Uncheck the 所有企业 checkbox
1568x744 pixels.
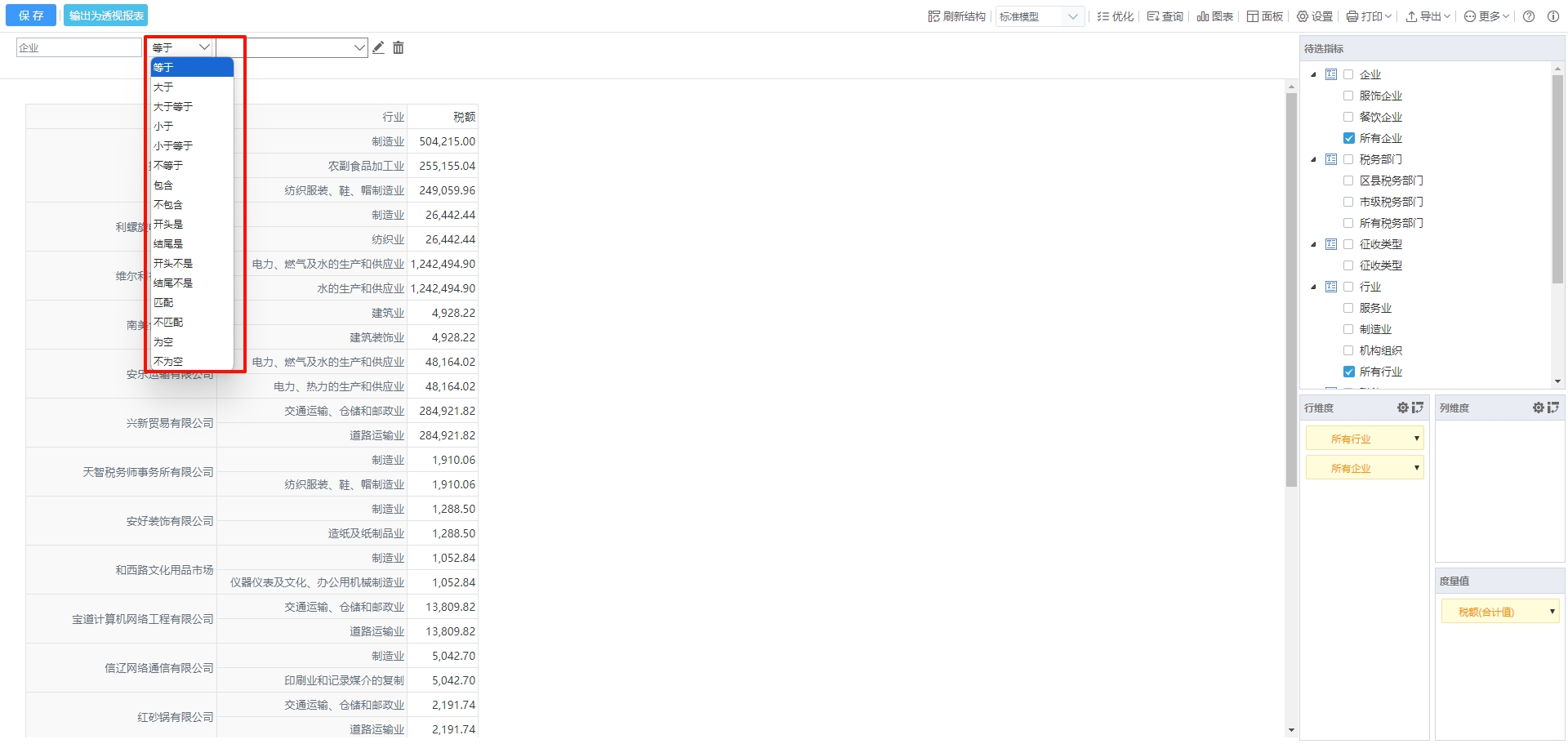pyautogui.click(x=1348, y=138)
